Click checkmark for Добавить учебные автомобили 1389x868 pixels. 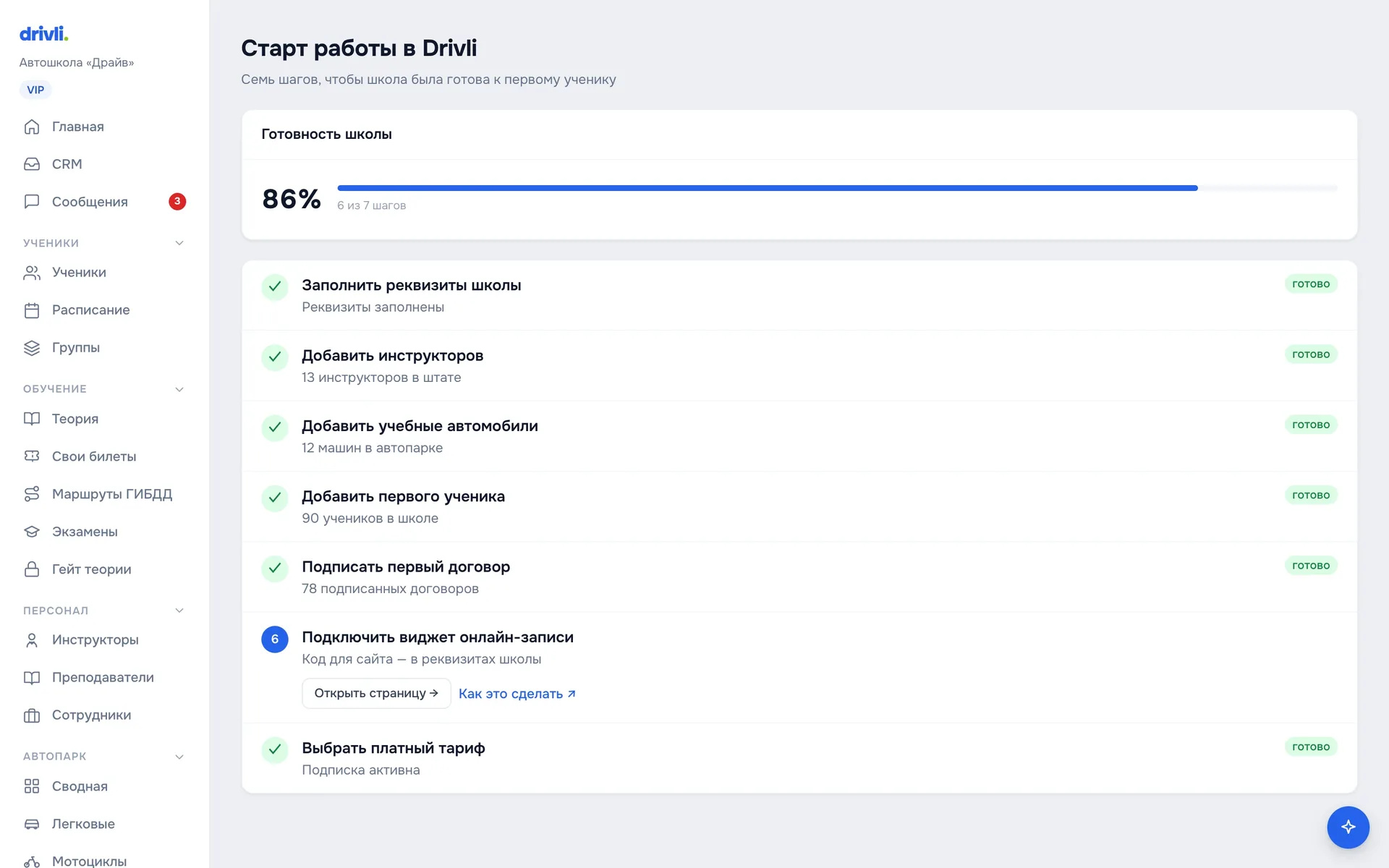point(275,427)
